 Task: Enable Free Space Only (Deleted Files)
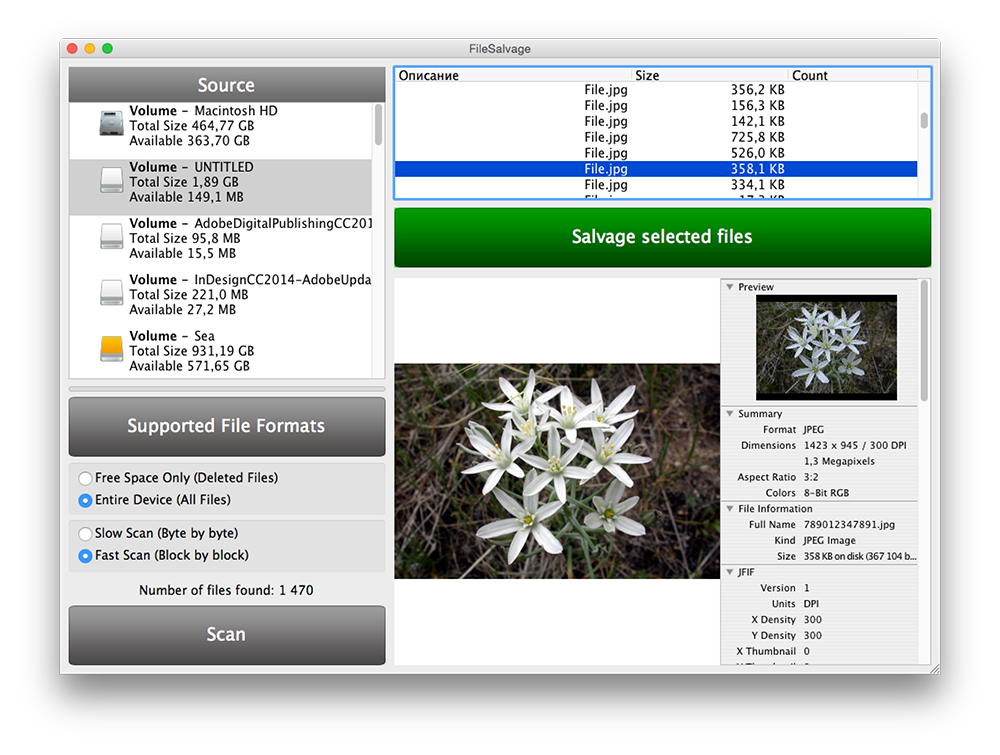(x=86, y=478)
